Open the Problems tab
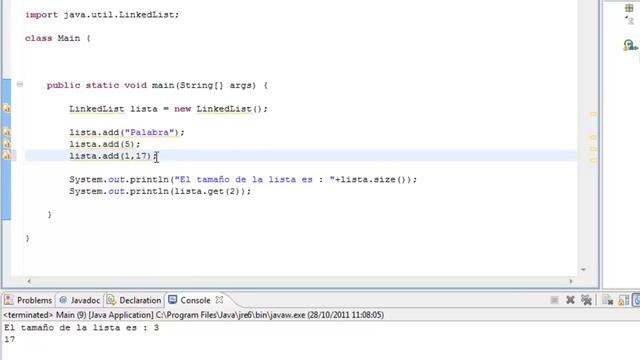The height and width of the screenshot is (360, 640). (28, 300)
